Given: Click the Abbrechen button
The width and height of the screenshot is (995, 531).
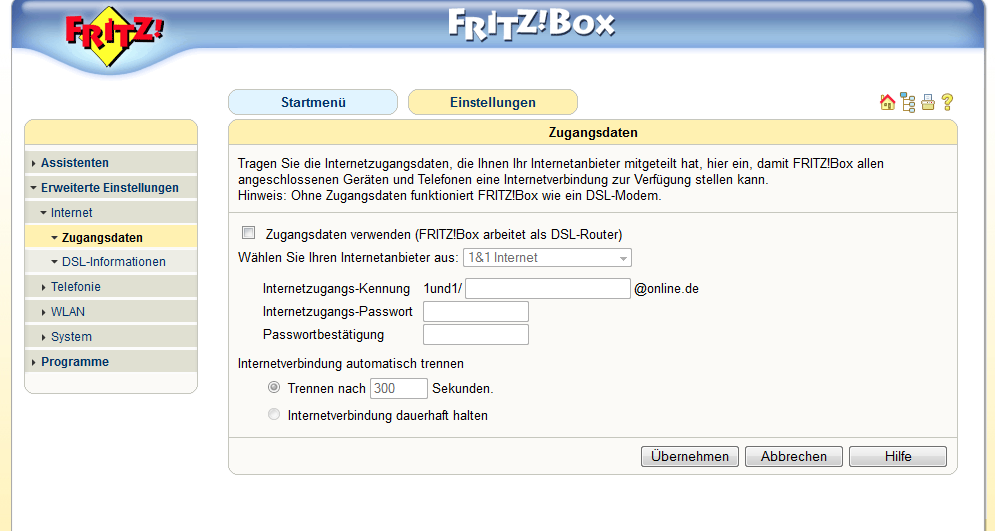Looking at the screenshot, I should click(794, 456).
